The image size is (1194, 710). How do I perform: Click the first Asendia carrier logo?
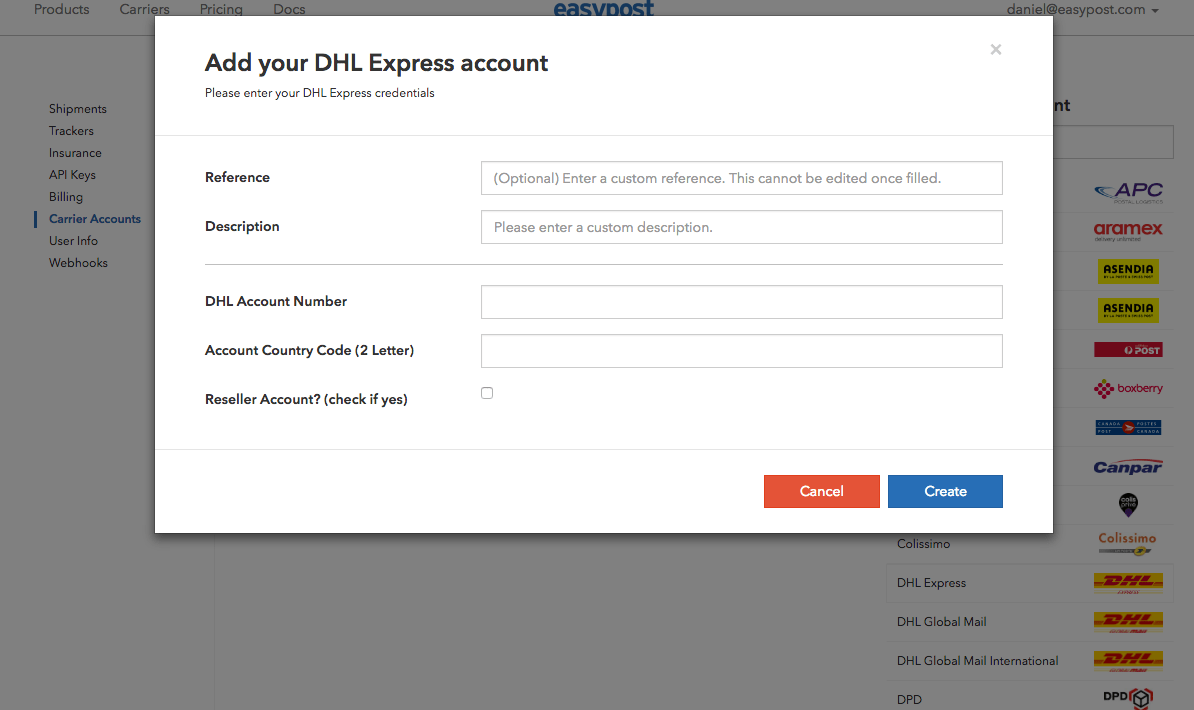(1129, 270)
